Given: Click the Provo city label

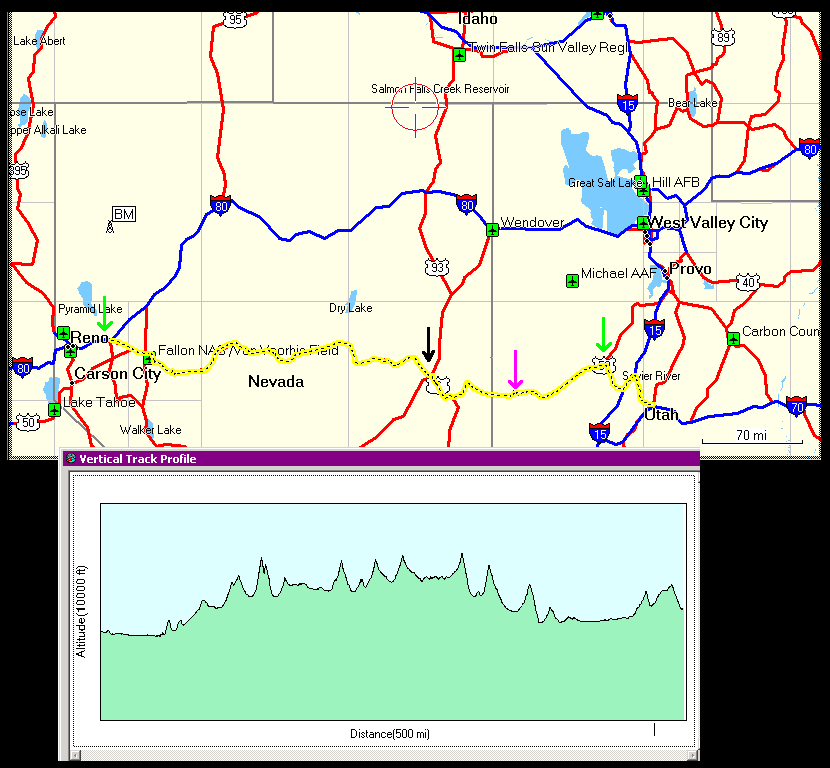Looking at the screenshot, I should [x=690, y=269].
